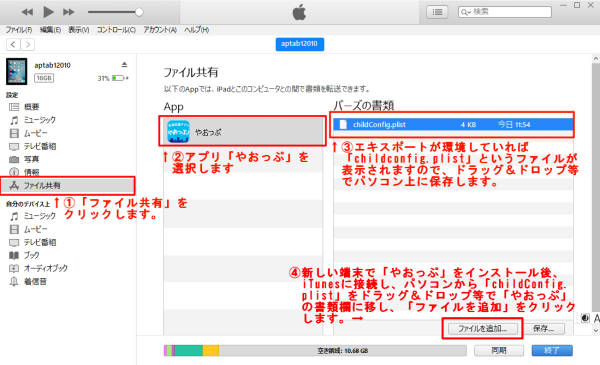Eject the aptab12010 device
The width and height of the screenshot is (600, 365).
click(x=124, y=64)
